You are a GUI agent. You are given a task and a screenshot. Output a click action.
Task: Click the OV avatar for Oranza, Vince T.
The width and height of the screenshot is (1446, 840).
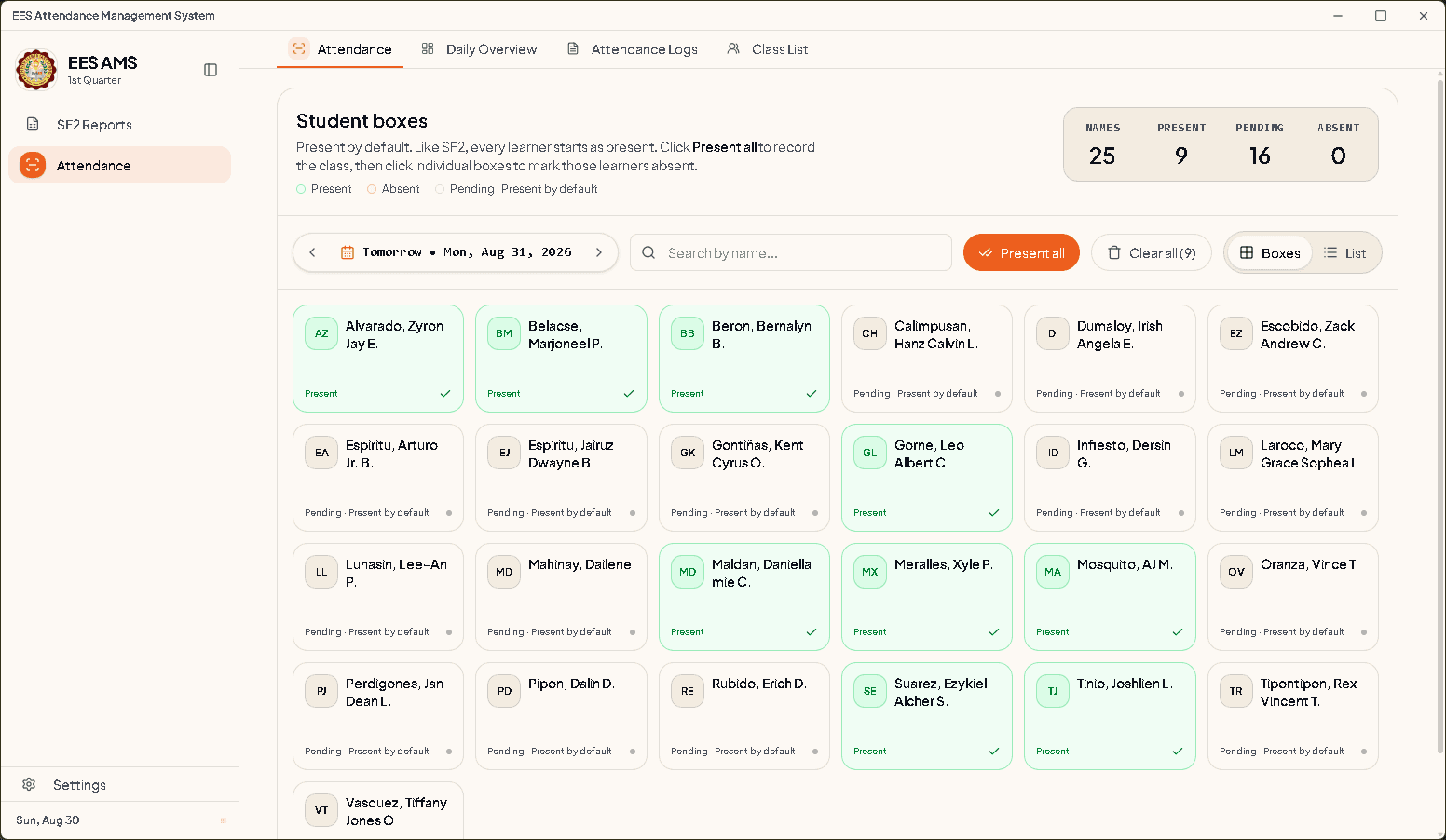(1236, 572)
